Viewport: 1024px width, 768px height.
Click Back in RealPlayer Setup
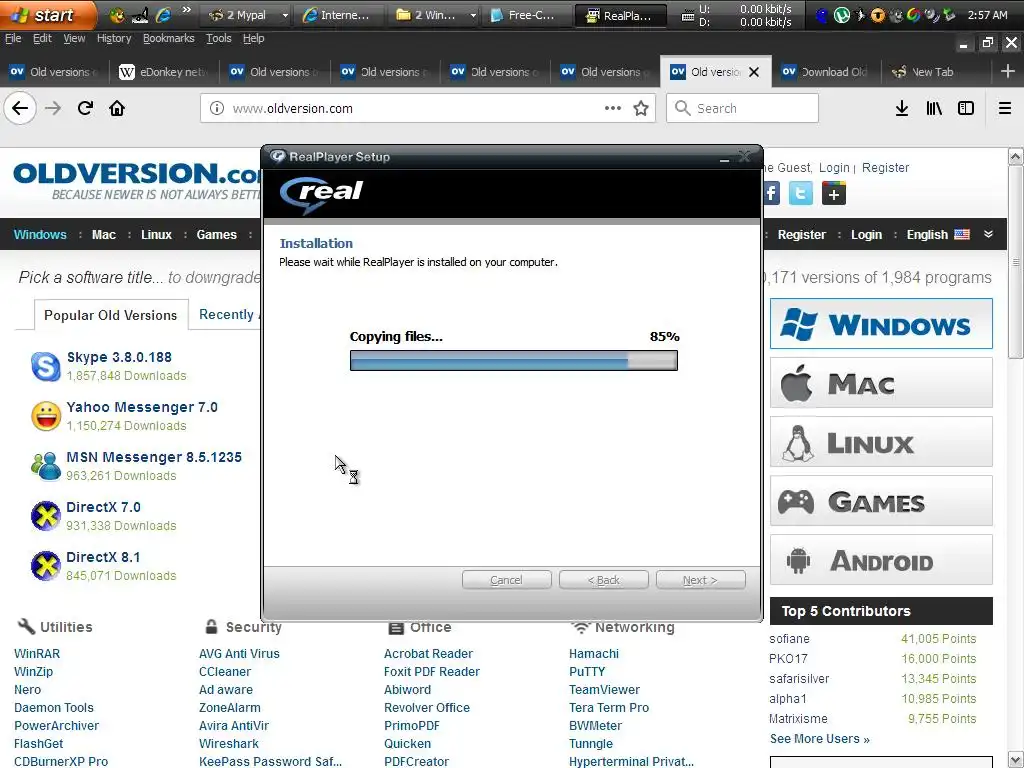(603, 580)
